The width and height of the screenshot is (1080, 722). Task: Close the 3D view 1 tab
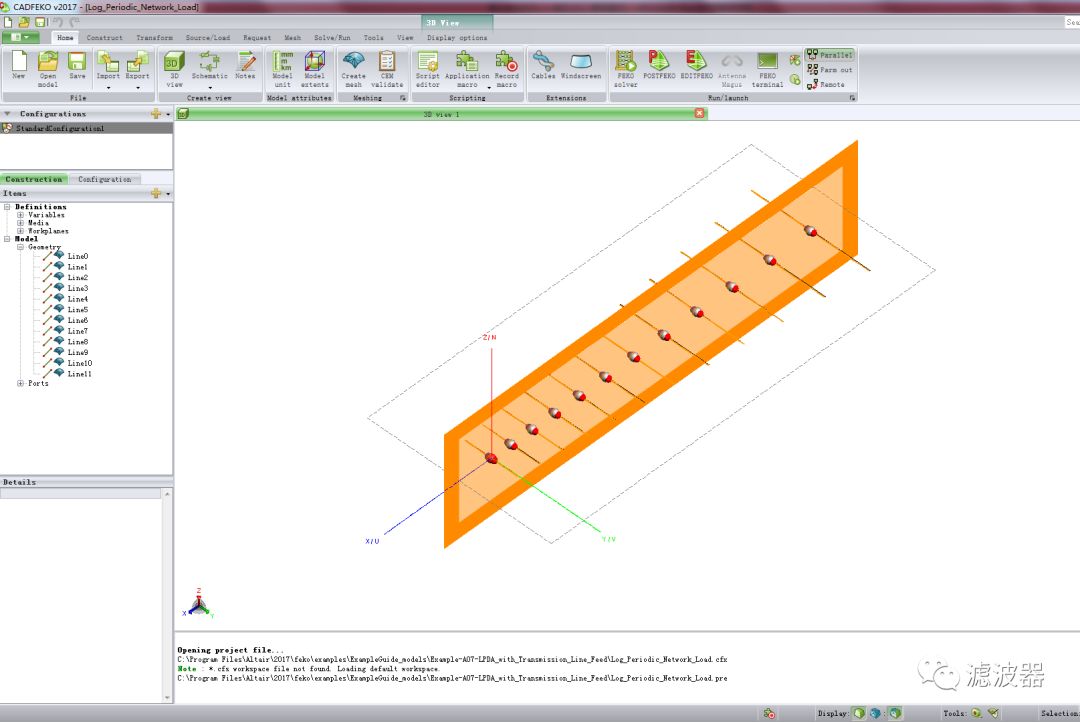tap(700, 113)
